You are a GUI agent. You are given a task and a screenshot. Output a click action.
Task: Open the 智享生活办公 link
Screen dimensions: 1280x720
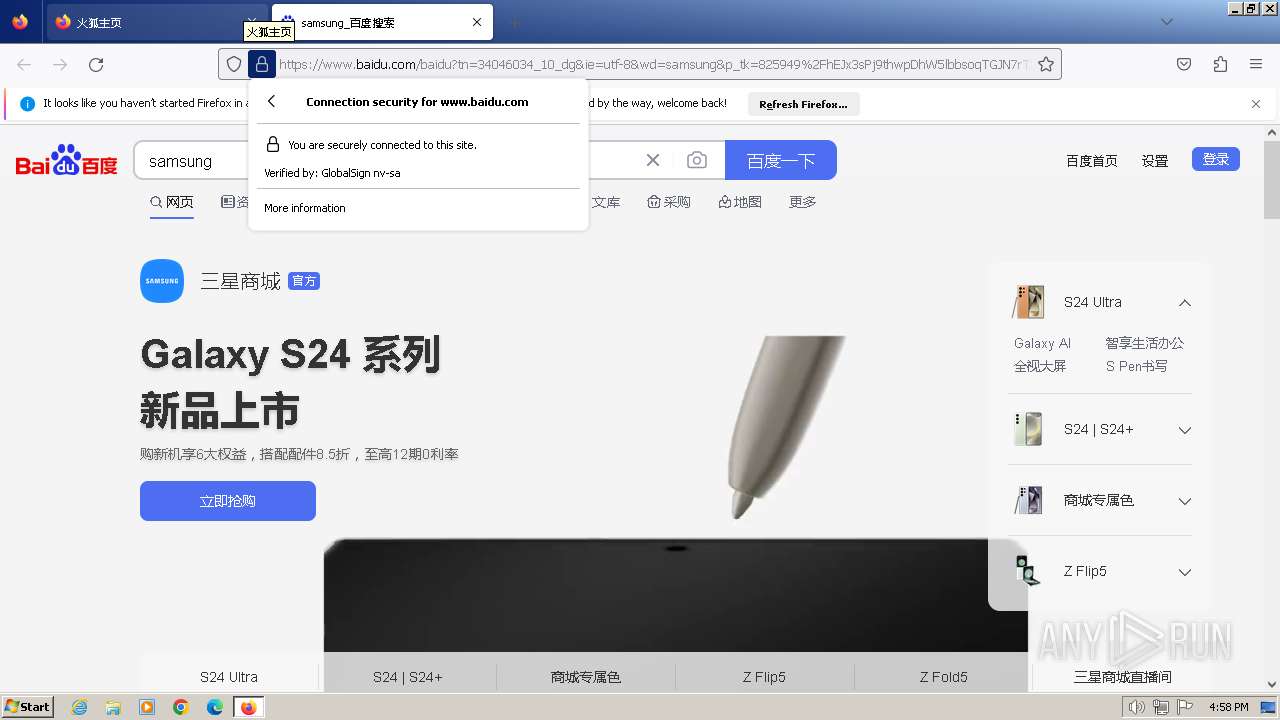1145,343
